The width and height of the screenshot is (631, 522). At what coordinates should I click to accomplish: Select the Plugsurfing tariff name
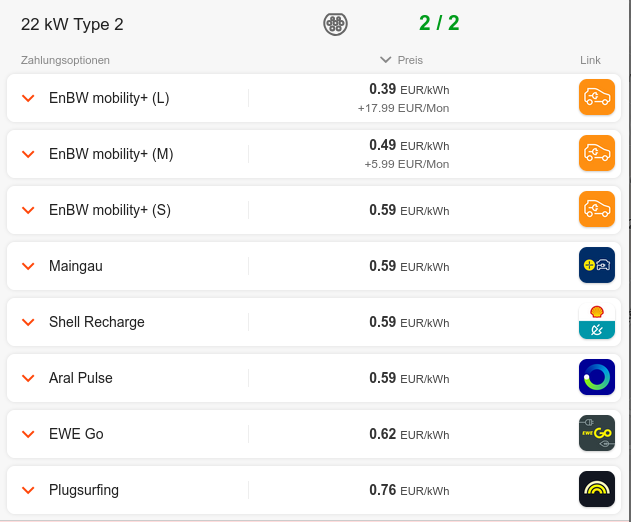[x=84, y=490]
